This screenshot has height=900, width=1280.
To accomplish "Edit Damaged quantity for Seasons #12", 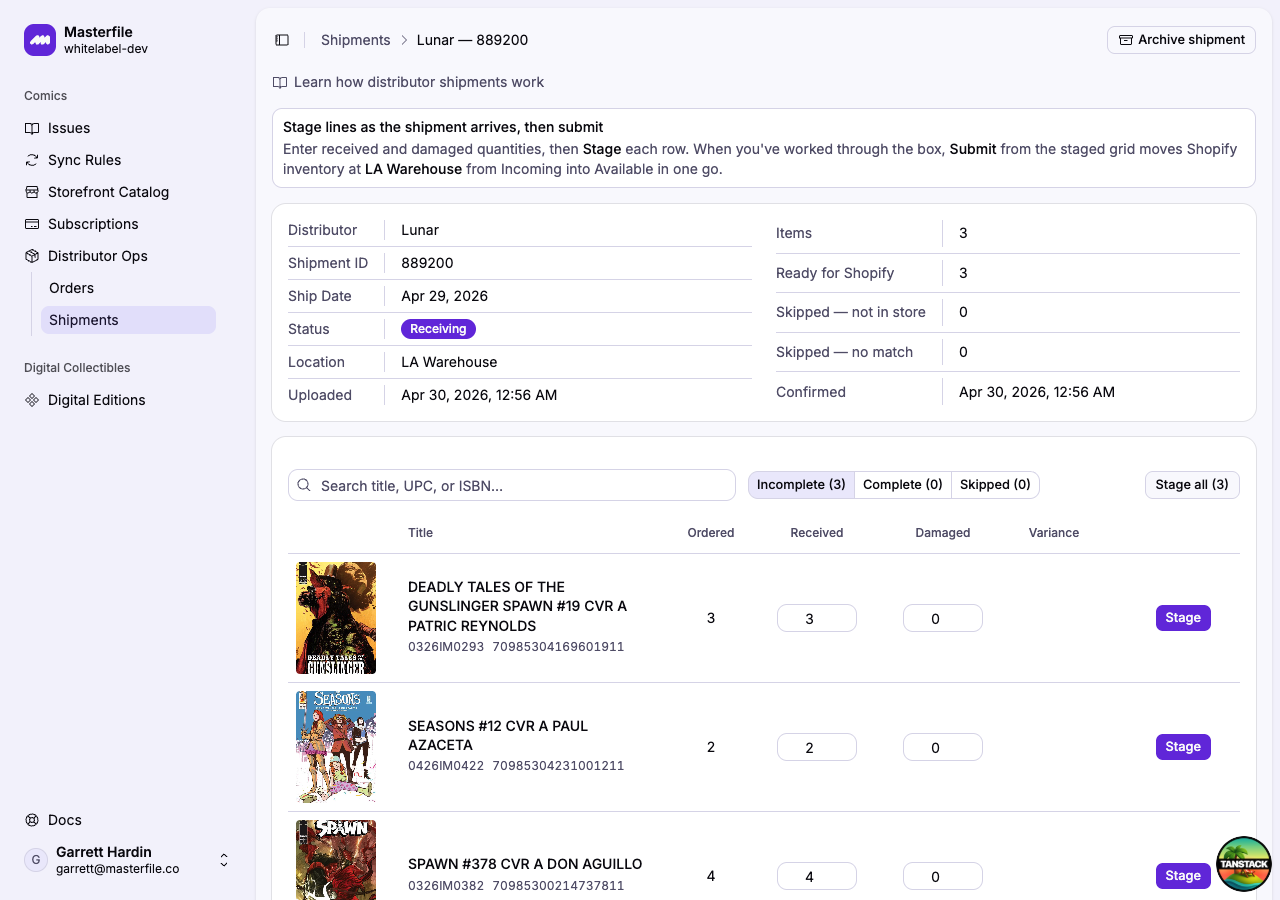I will point(943,747).
